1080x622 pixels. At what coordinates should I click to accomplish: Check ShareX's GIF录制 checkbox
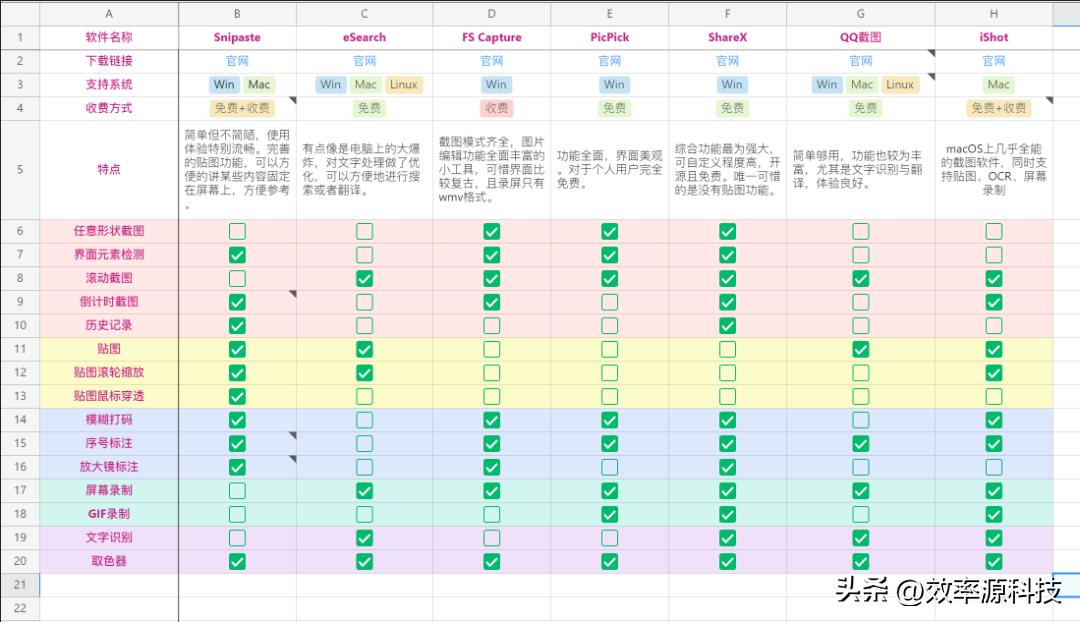point(727,514)
